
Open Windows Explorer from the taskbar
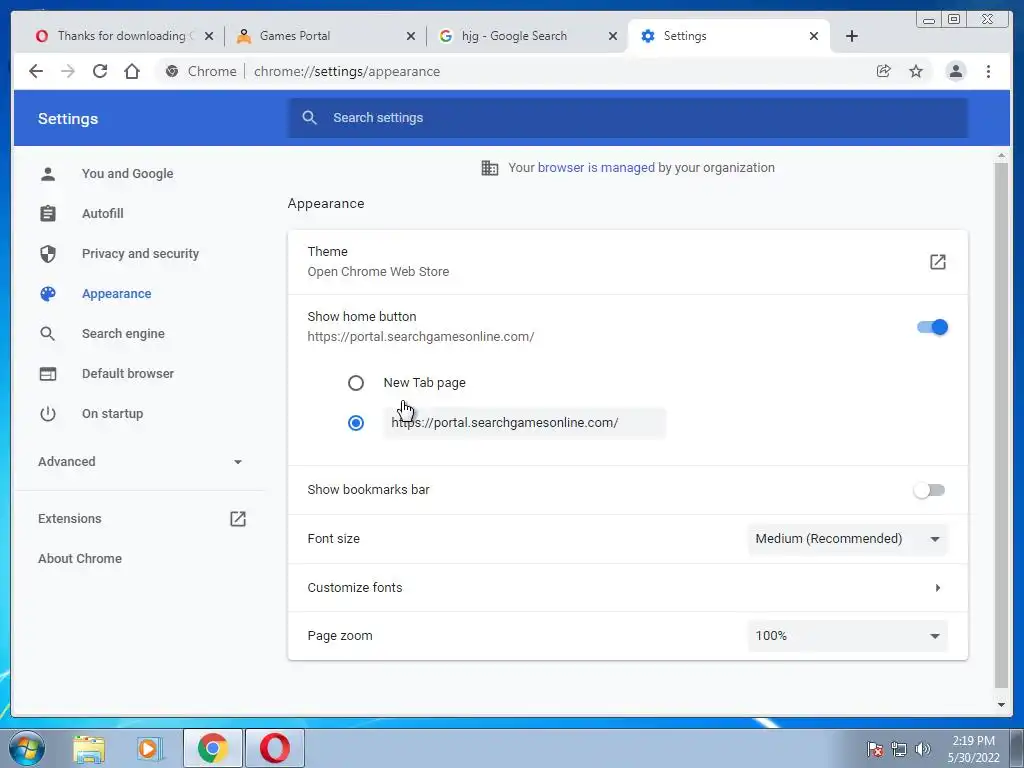(x=88, y=748)
